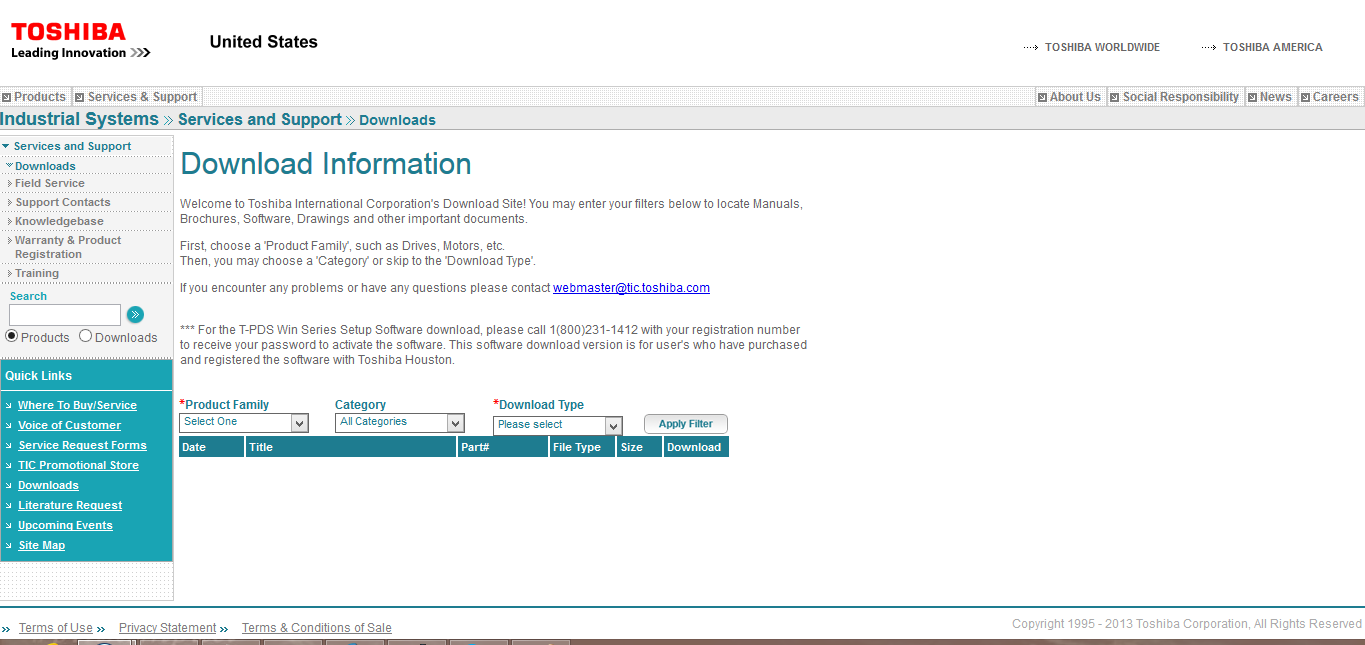Click the United States region label

click(264, 42)
